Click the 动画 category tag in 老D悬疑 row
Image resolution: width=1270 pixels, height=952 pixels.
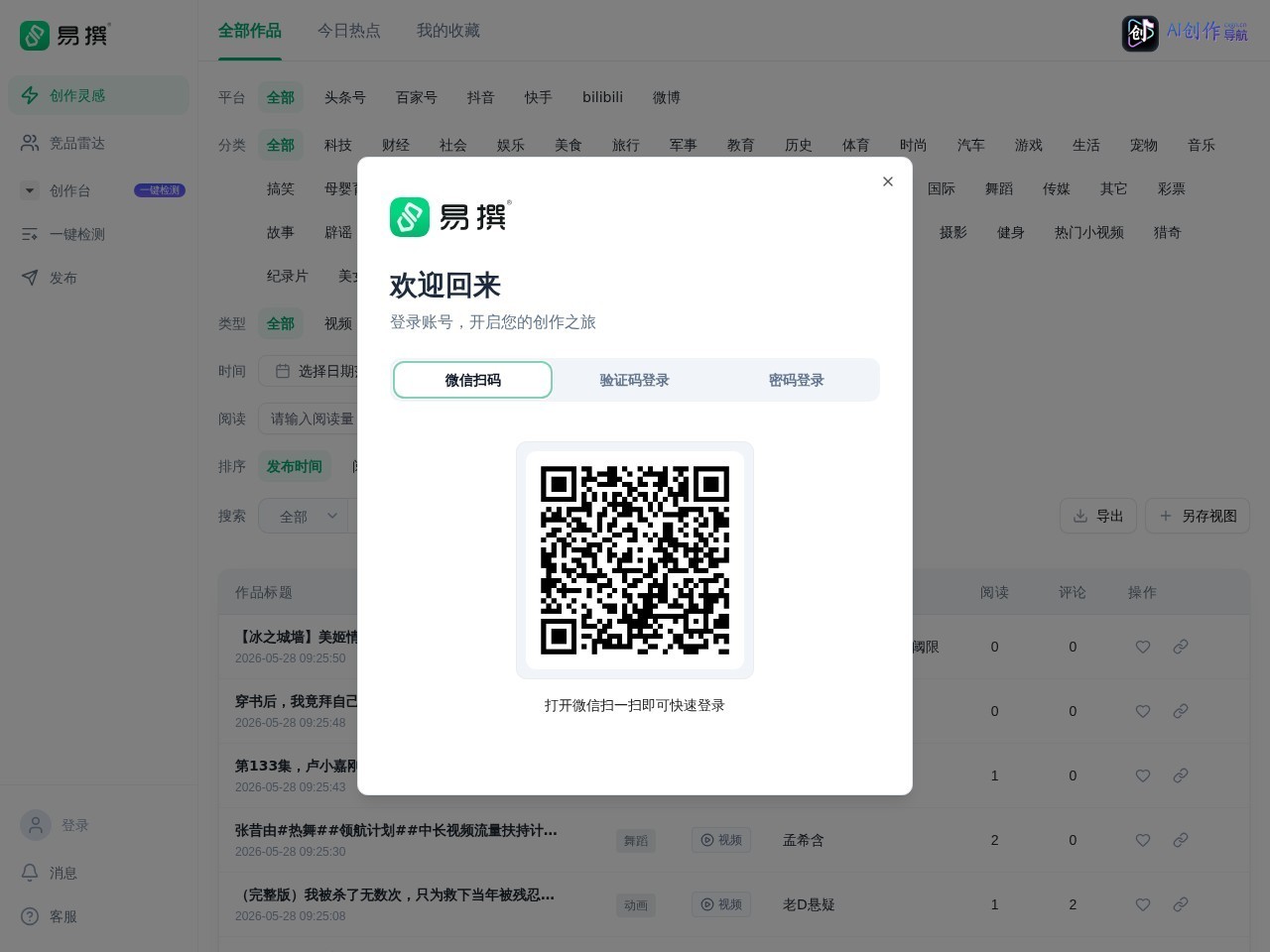tap(636, 904)
